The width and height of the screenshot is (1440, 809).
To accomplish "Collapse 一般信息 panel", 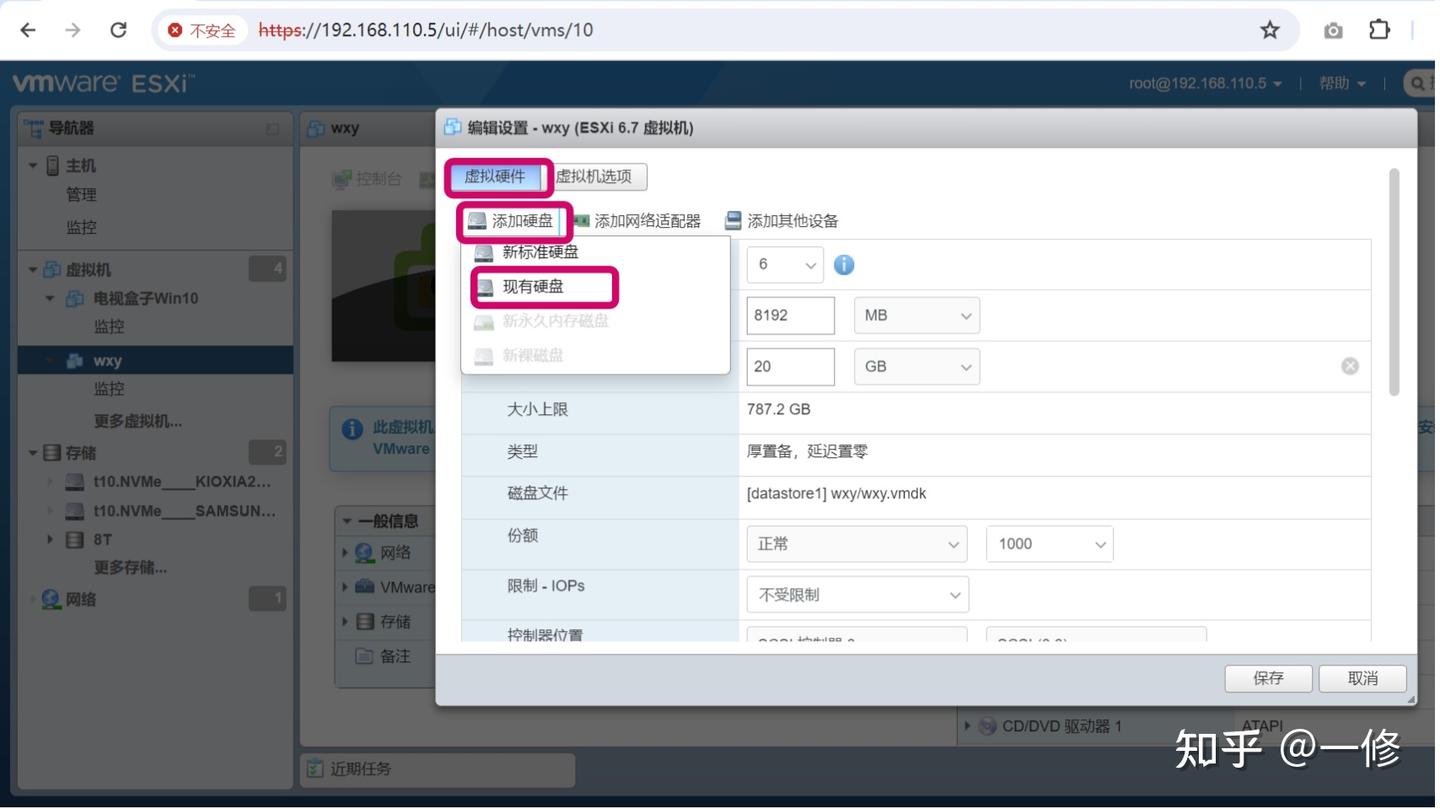I will 347,521.
